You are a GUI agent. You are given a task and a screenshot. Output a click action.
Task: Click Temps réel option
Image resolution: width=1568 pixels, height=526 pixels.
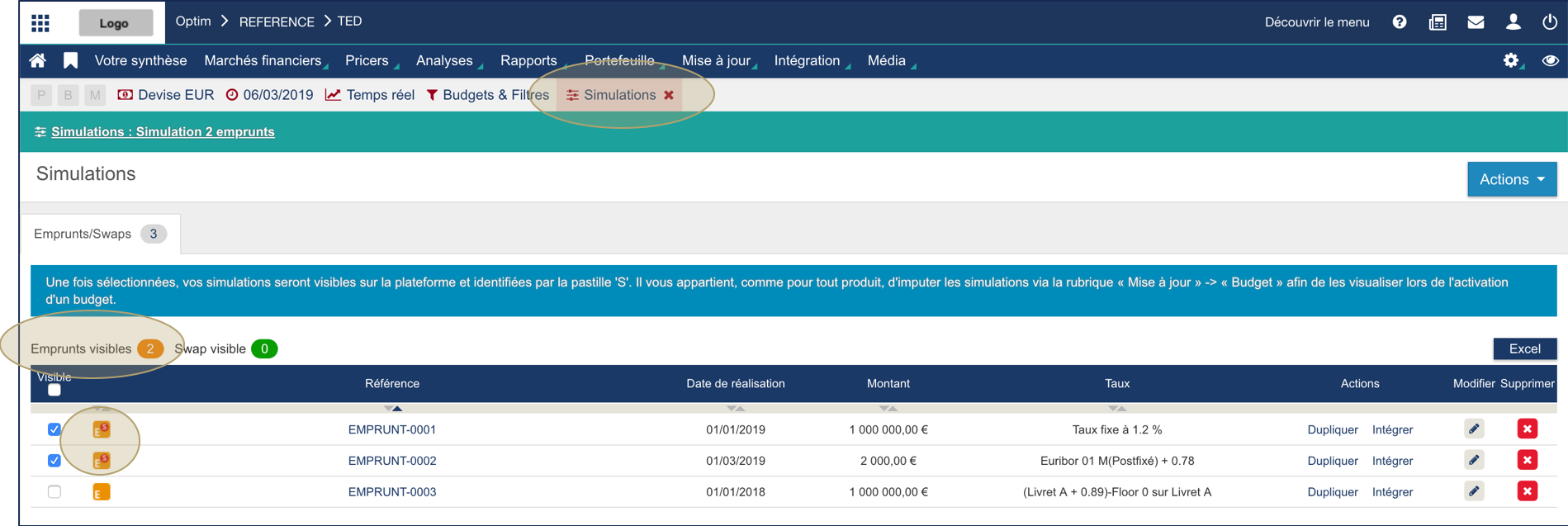pyautogui.click(x=370, y=95)
